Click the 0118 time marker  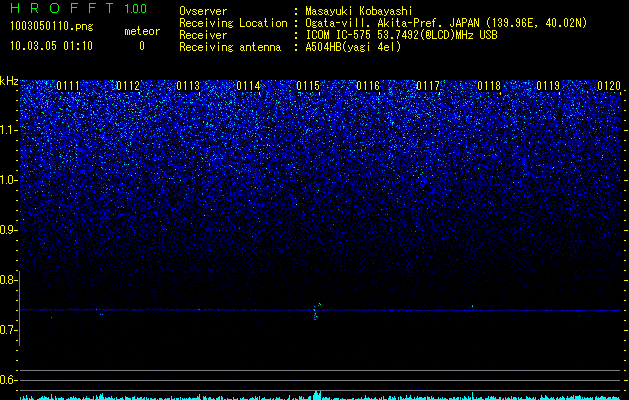[489, 86]
